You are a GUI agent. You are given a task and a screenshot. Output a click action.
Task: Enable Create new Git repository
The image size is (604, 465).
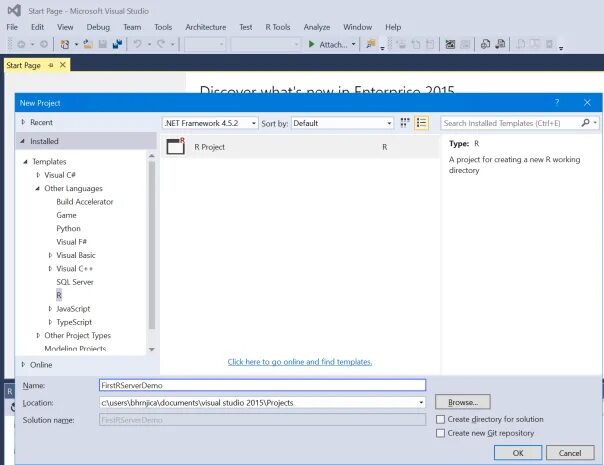coord(440,433)
